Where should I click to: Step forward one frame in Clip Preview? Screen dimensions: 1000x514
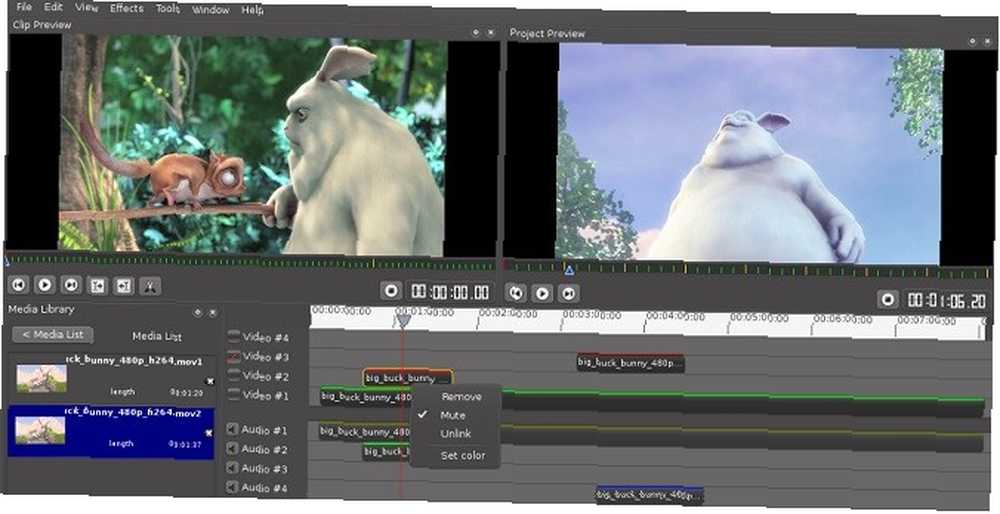(71, 284)
